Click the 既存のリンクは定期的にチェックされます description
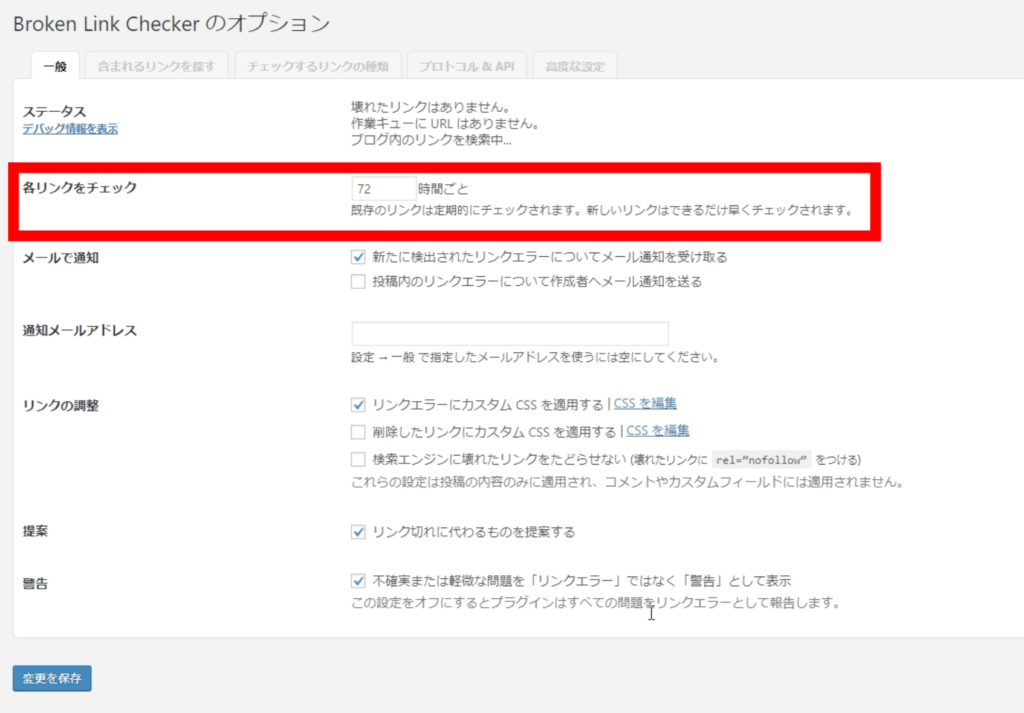Screen dimensions: 1024x713 point(602,210)
